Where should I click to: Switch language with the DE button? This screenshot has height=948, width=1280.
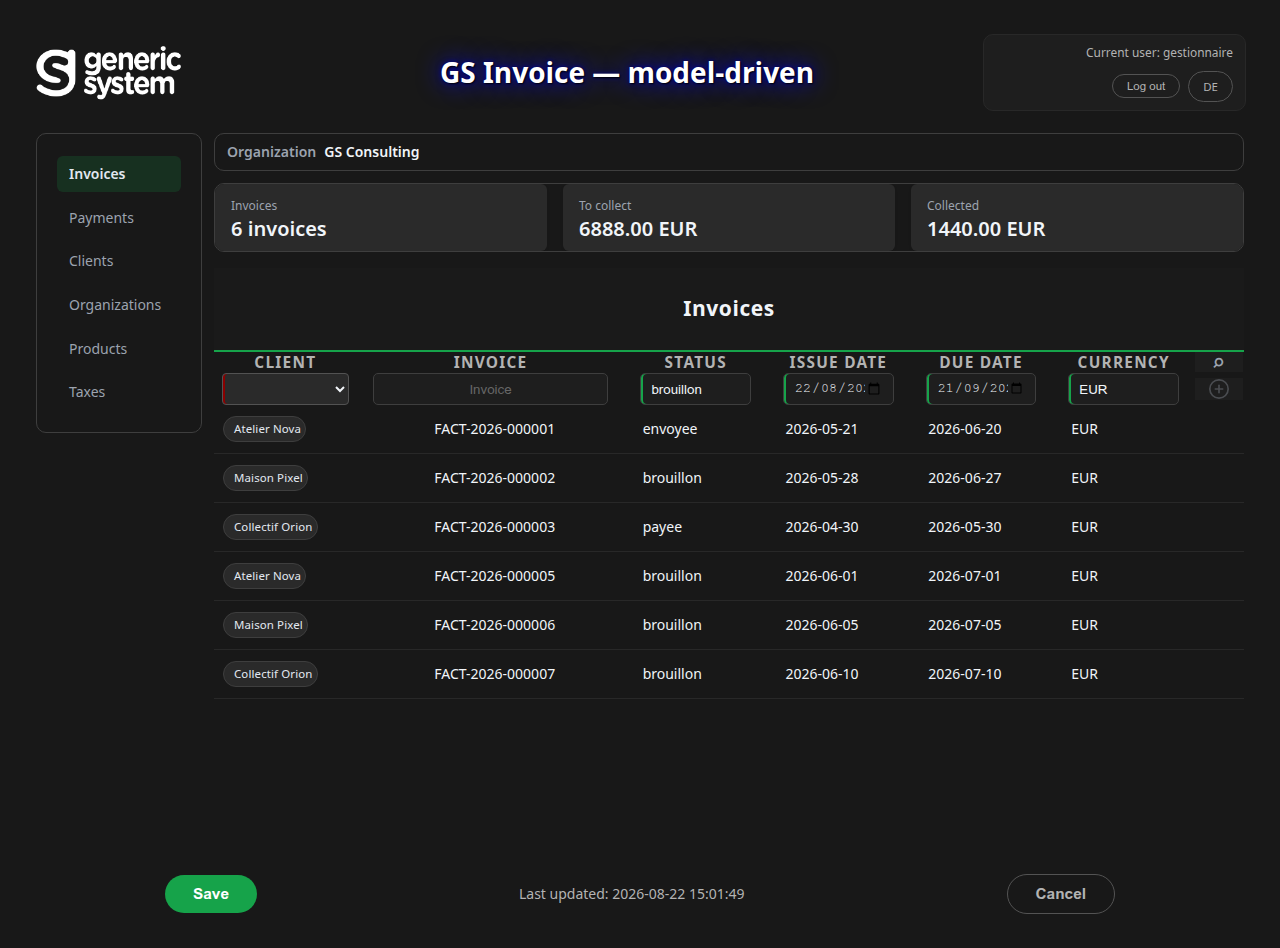click(x=1210, y=87)
